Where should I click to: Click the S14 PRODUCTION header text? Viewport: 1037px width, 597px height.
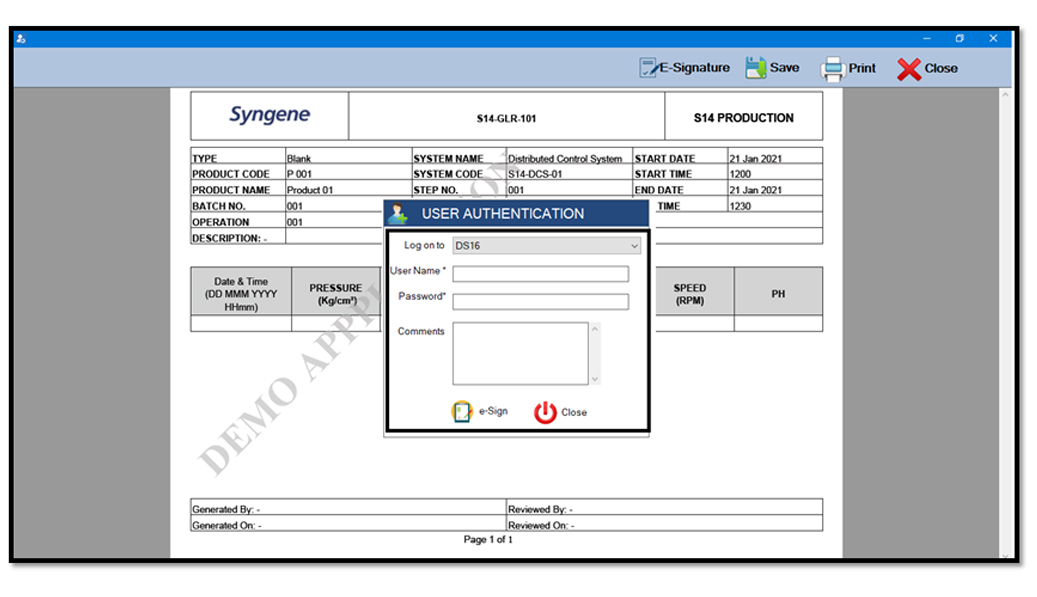point(743,118)
